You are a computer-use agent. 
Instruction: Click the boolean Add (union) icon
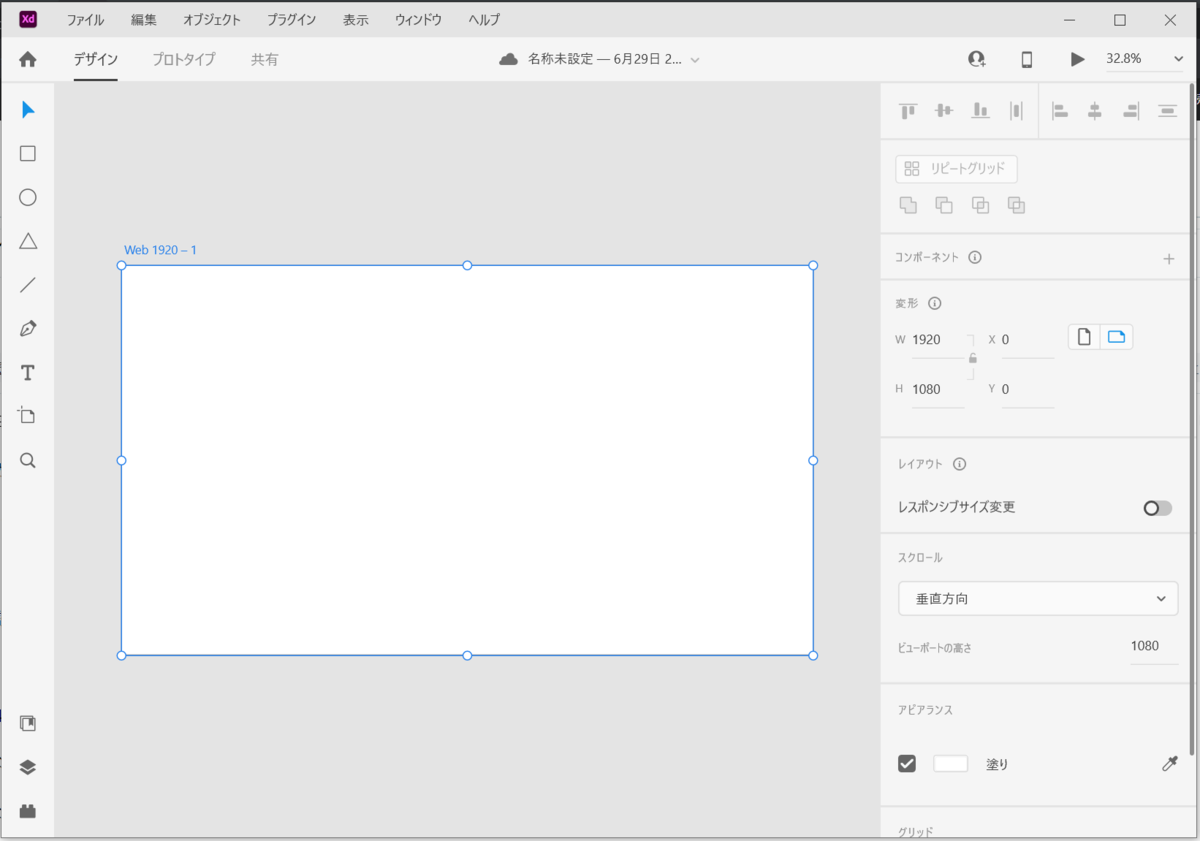coord(908,205)
